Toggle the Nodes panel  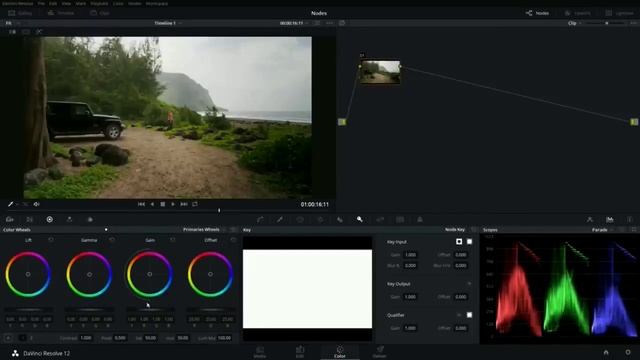click(537, 13)
